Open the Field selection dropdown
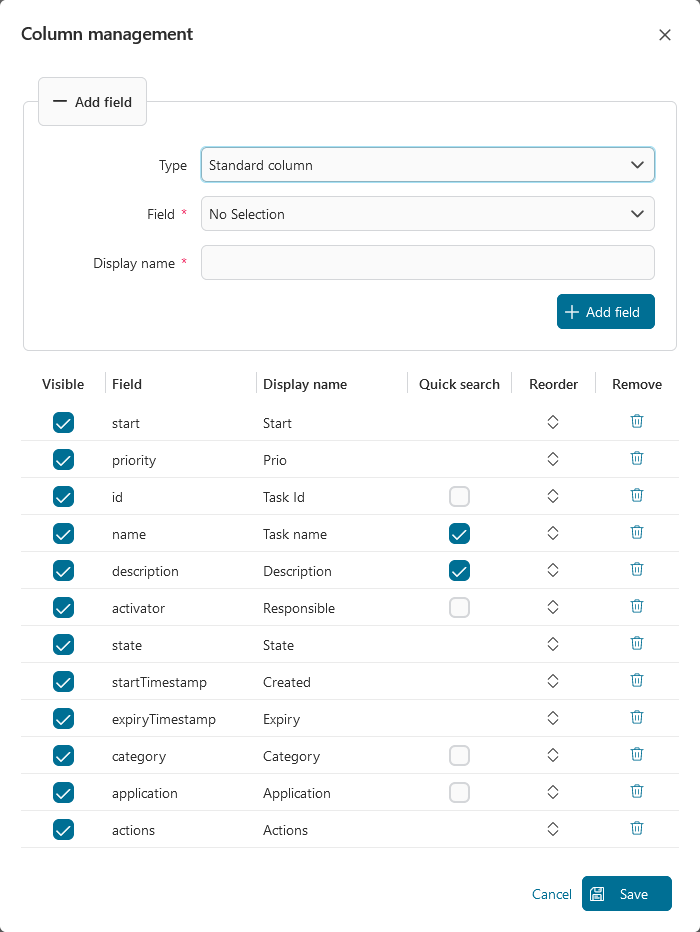This screenshot has width=700, height=932. click(428, 213)
